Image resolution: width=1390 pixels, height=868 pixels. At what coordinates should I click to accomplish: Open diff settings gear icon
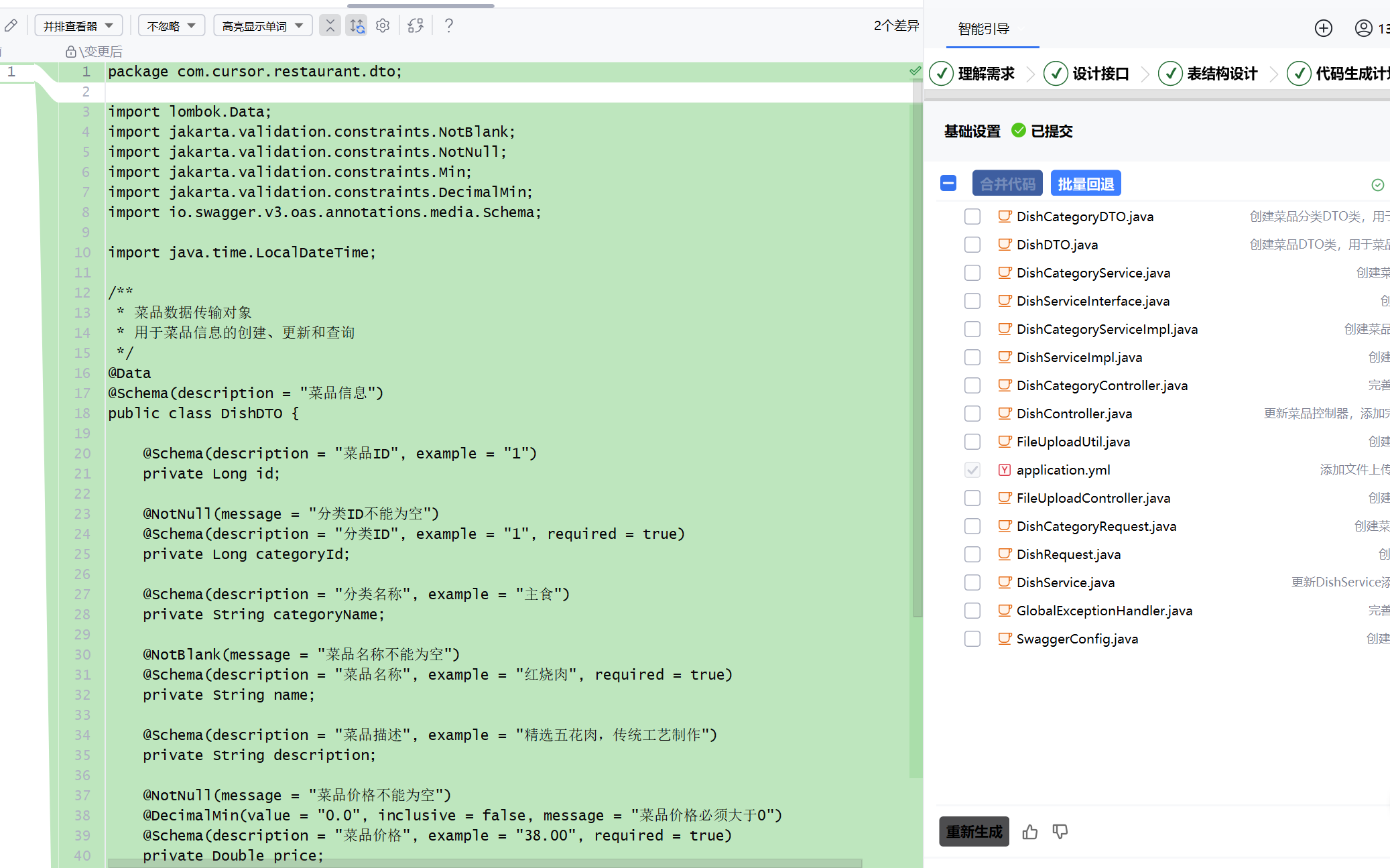(x=383, y=25)
